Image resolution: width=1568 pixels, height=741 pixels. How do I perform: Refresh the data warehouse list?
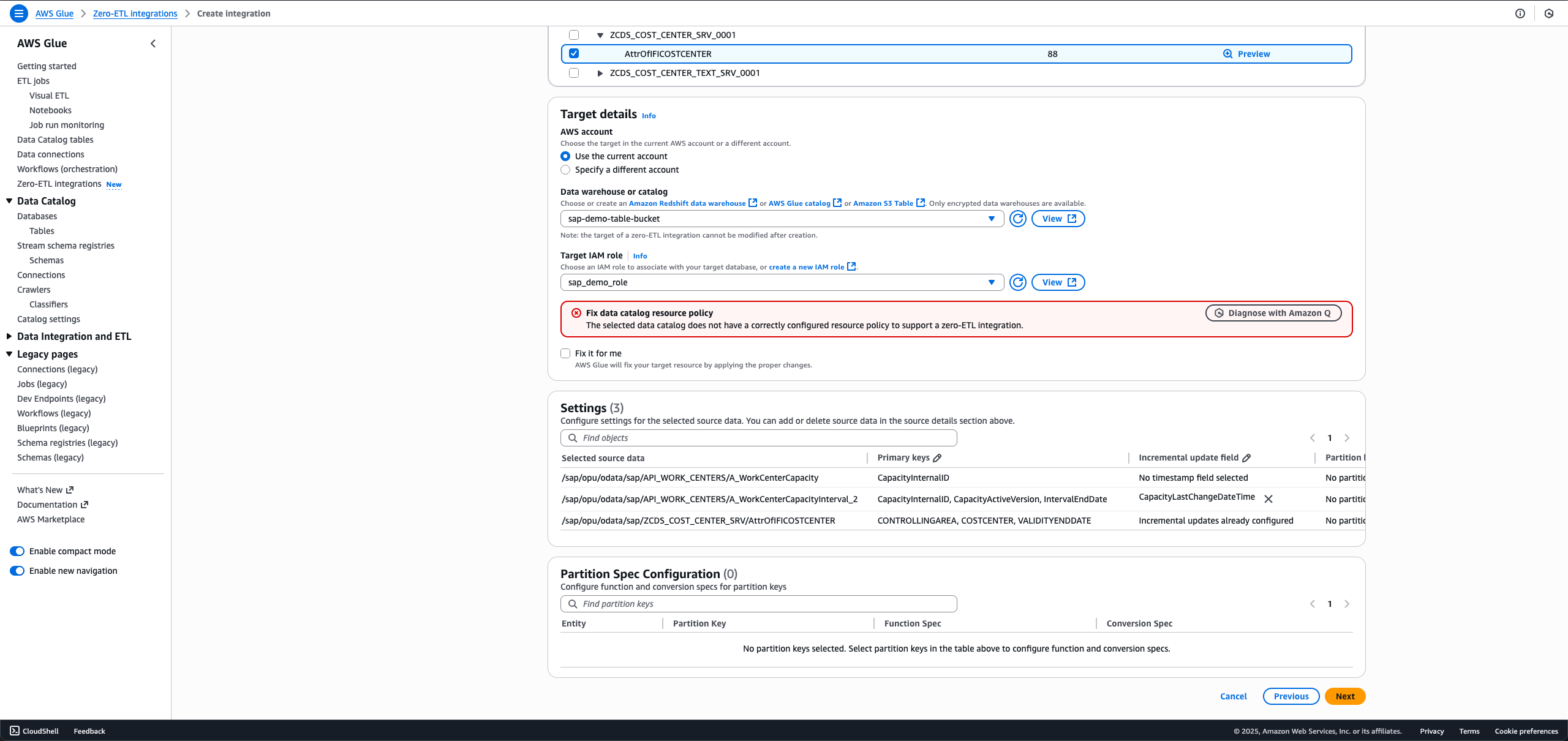(1017, 219)
